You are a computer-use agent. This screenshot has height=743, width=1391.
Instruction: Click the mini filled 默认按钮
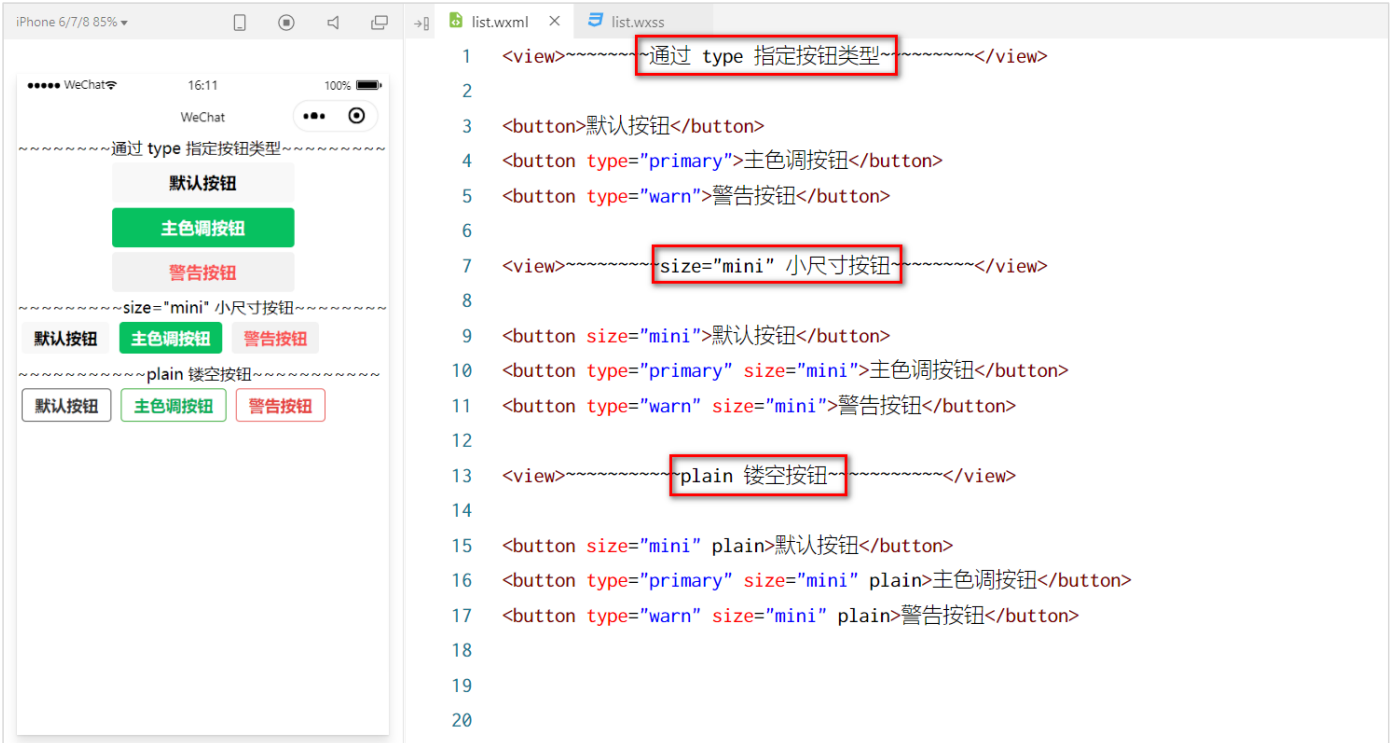66,338
